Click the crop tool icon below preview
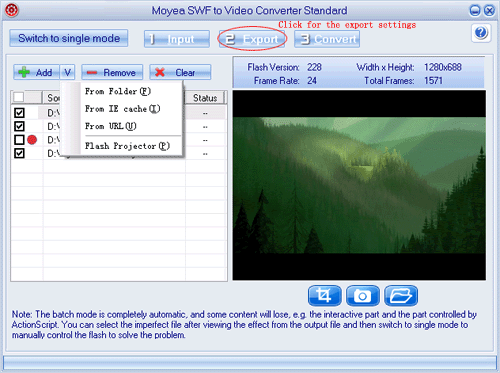This screenshot has width=500, height=373. pyautogui.click(x=324, y=295)
